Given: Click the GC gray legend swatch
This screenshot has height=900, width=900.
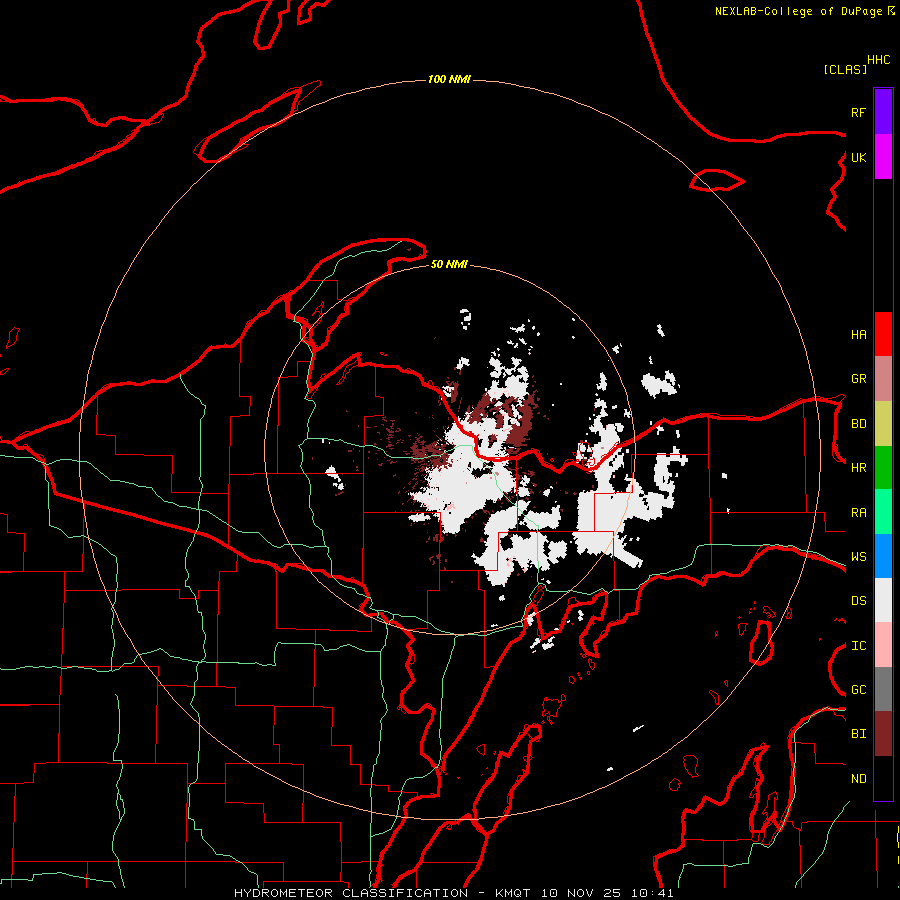Looking at the screenshot, I should pos(883,689).
